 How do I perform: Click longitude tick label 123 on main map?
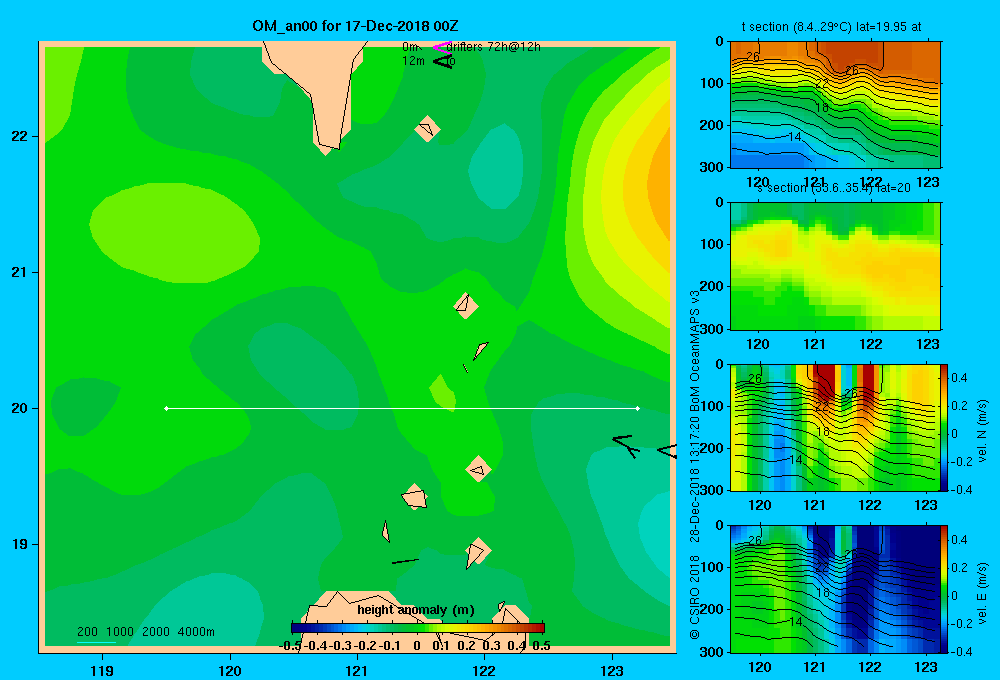612,670
